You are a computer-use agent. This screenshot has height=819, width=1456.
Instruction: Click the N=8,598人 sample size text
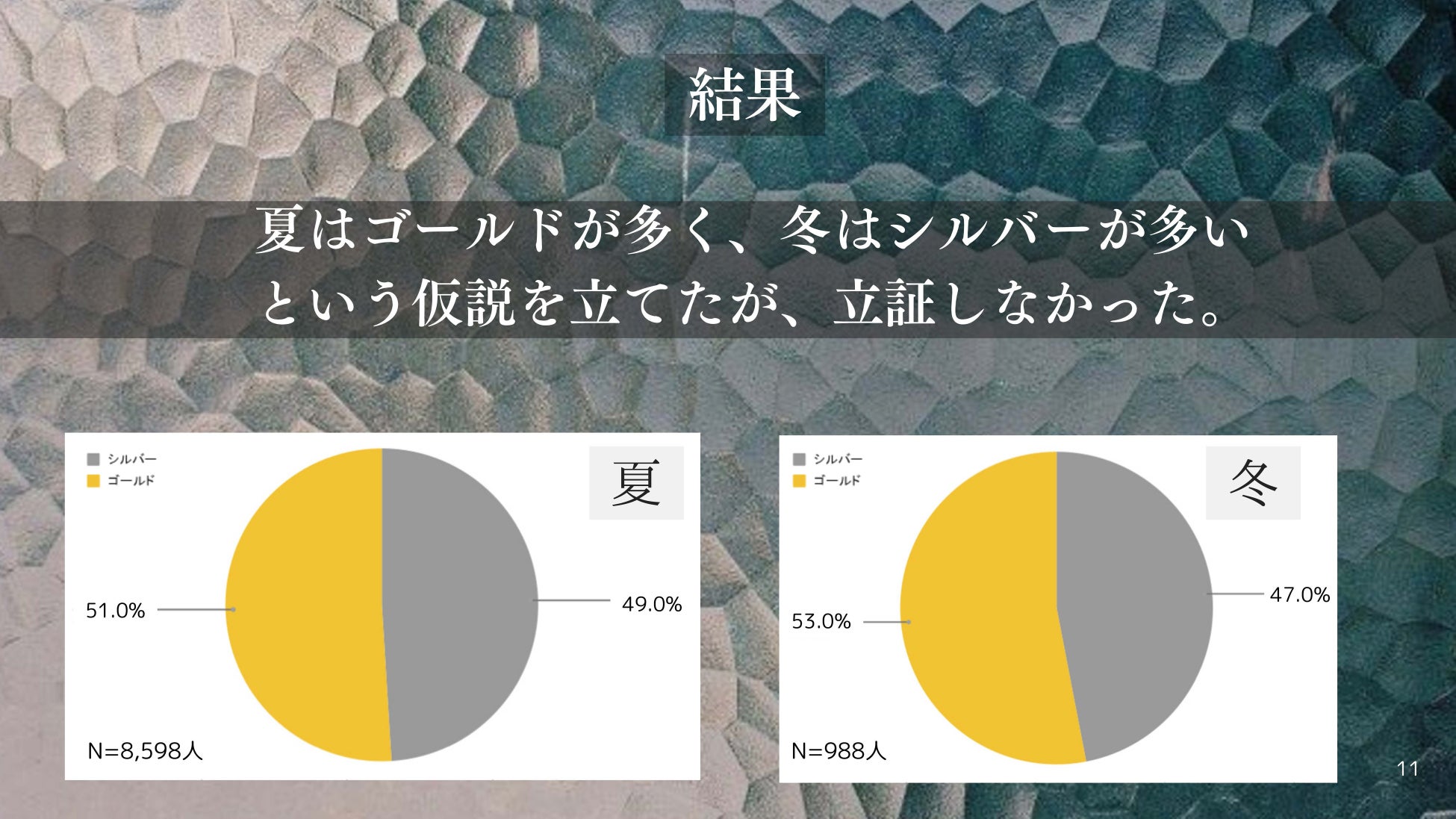(x=145, y=751)
